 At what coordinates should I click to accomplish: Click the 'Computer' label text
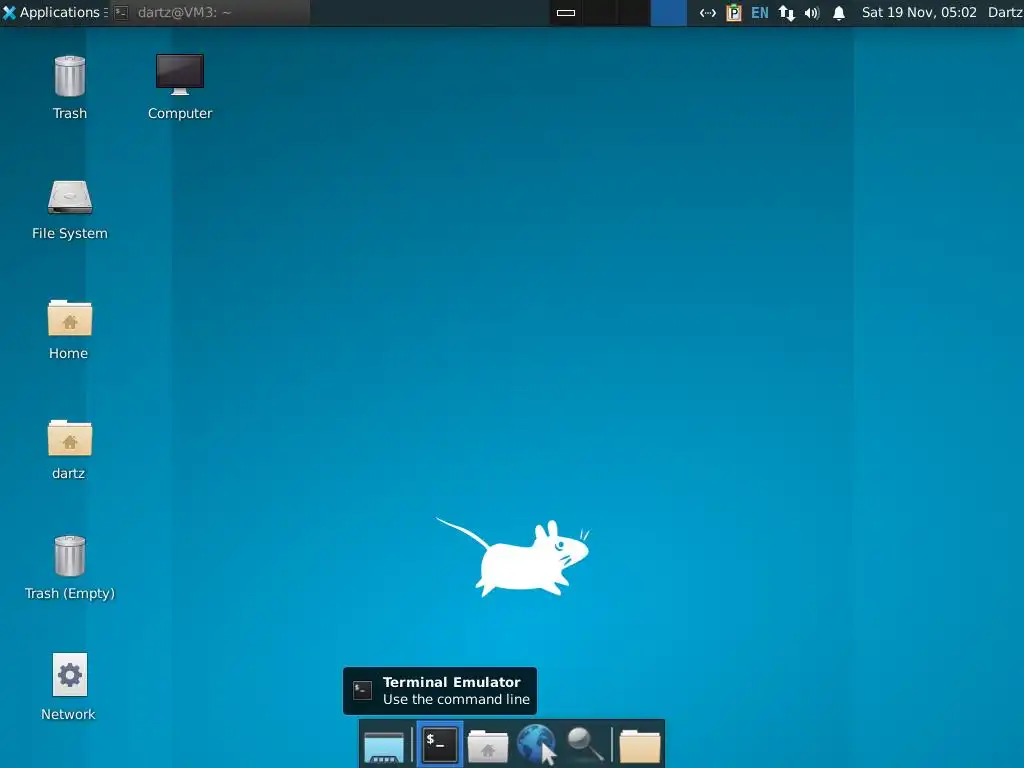tap(180, 113)
